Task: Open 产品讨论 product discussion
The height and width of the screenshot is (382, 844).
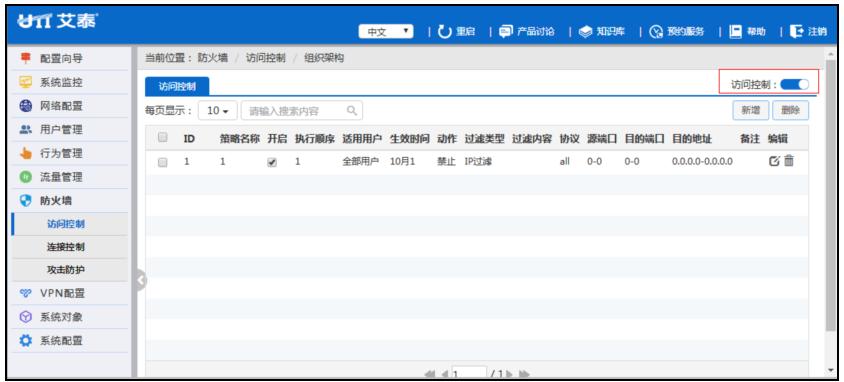Action: tap(527, 32)
